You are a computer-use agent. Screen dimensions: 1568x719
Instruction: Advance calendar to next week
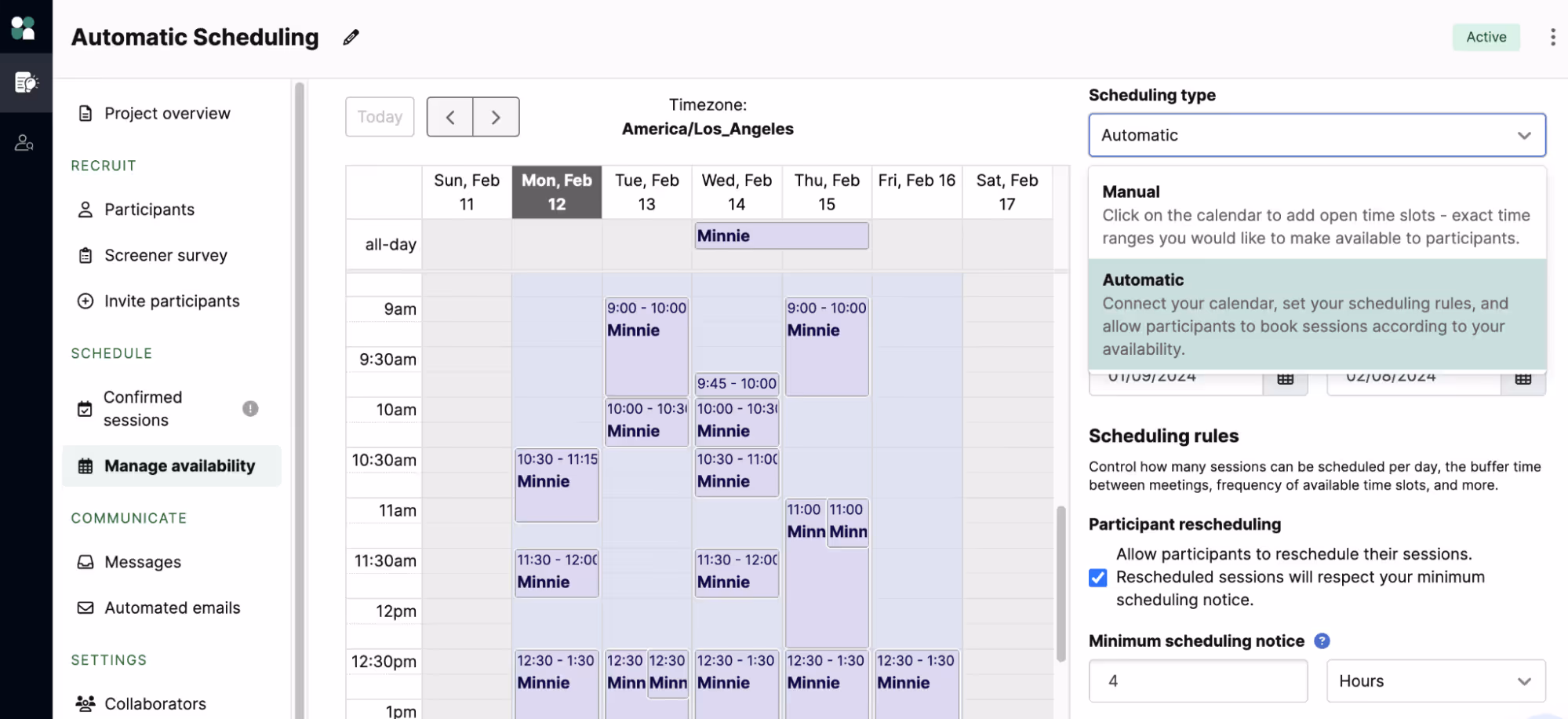click(496, 116)
